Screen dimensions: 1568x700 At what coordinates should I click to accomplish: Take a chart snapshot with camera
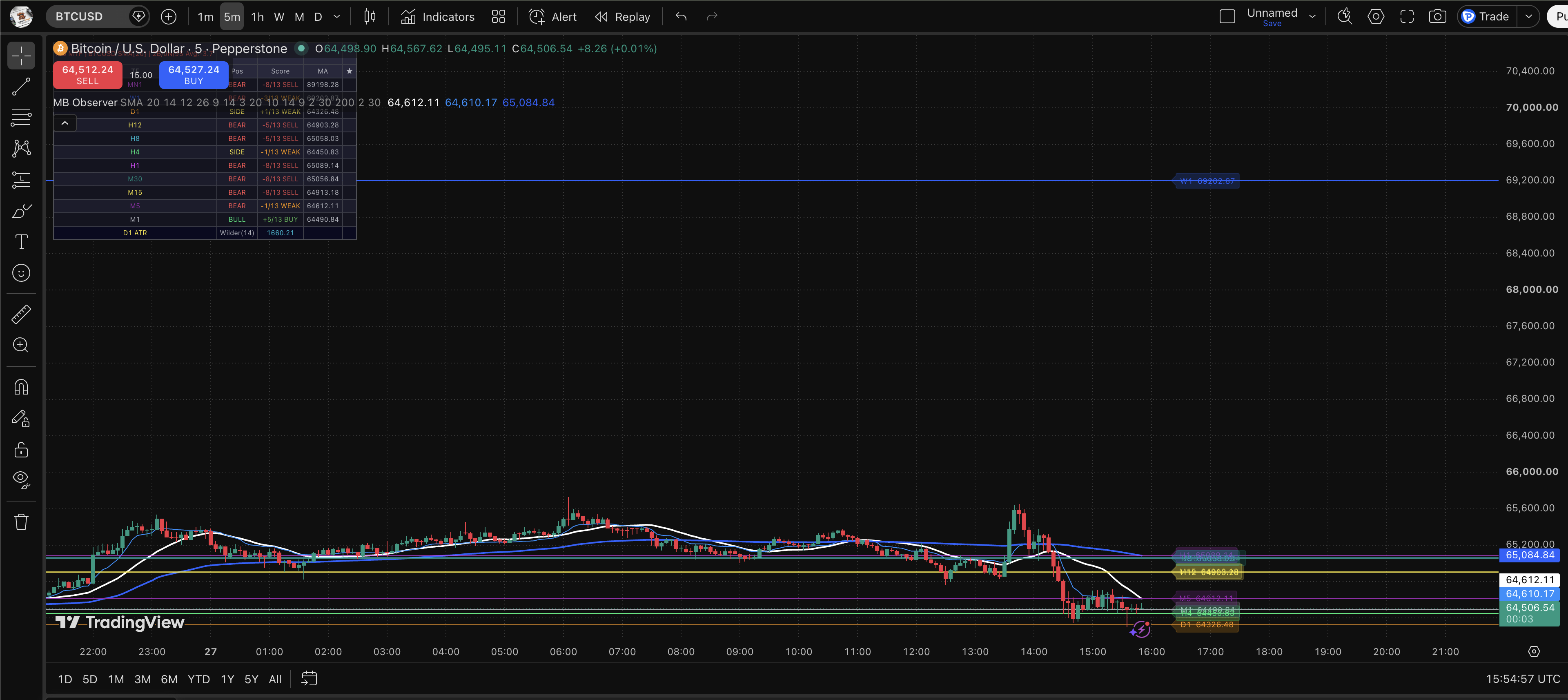coord(1438,16)
